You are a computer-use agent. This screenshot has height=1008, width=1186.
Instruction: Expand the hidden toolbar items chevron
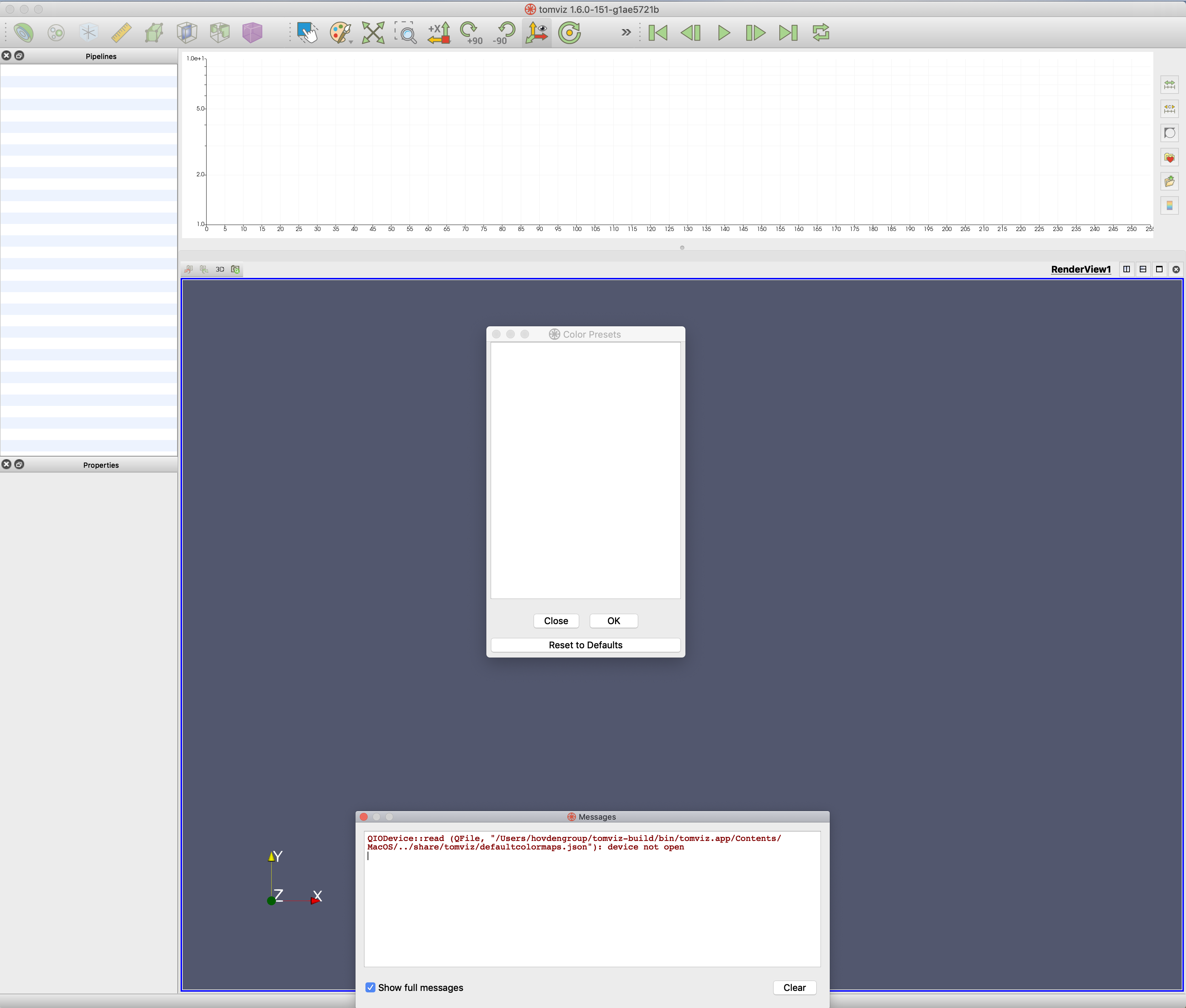click(x=625, y=33)
